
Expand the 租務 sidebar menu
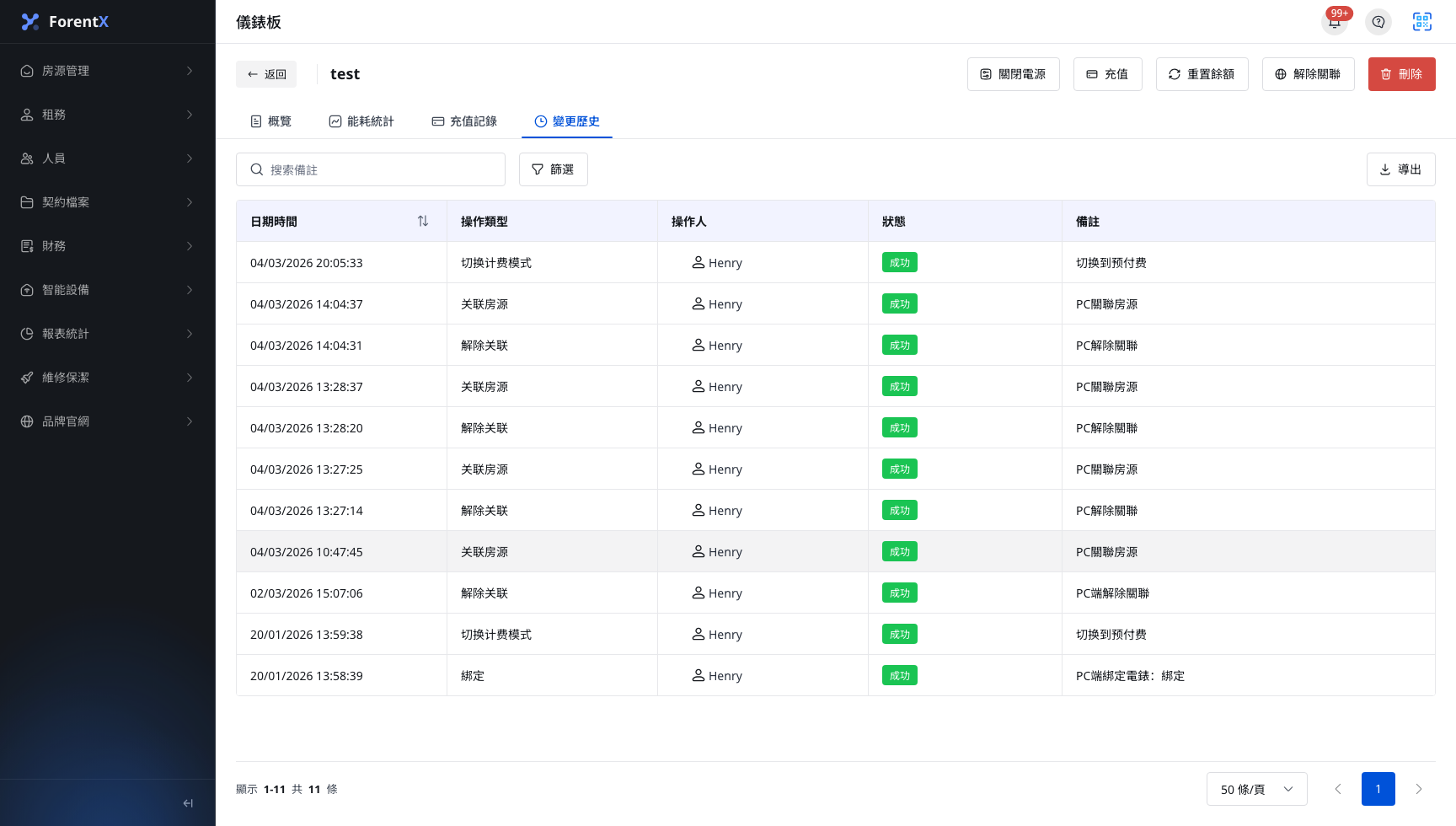click(x=108, y=115)
